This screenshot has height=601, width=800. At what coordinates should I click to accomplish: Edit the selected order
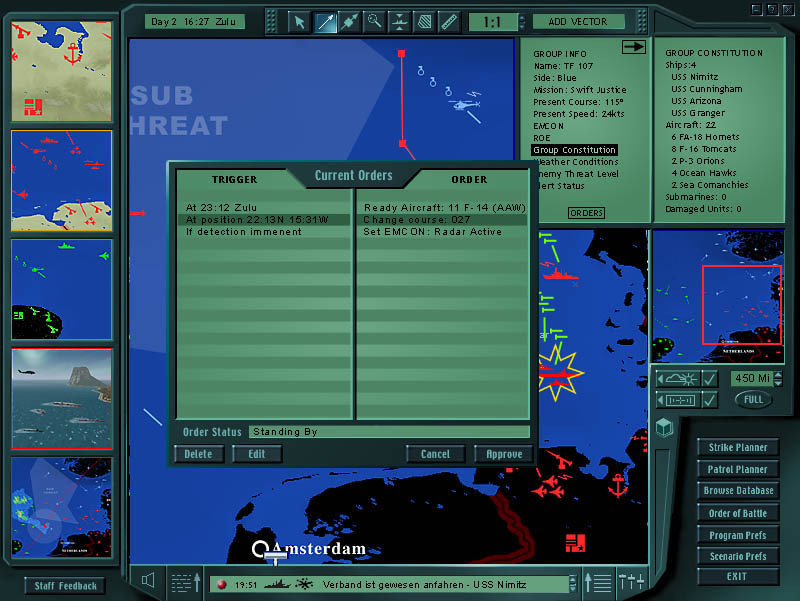tap(257, 454)
